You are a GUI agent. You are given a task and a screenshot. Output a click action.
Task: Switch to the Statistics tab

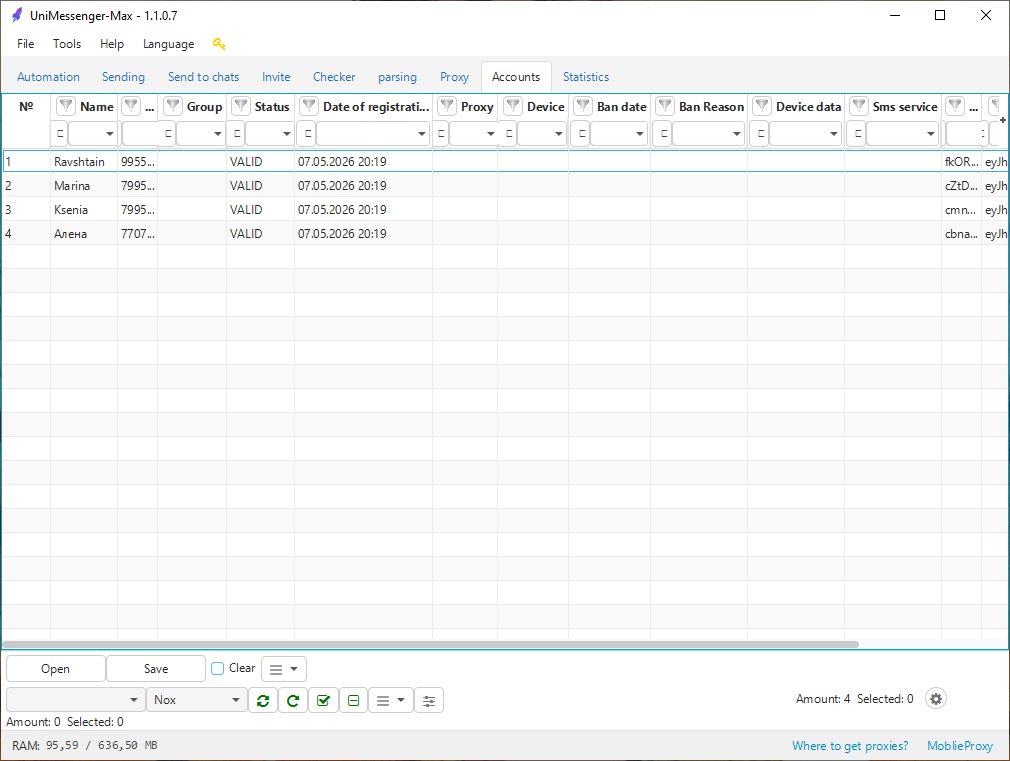pyautogui.click(x=586, y=77)
